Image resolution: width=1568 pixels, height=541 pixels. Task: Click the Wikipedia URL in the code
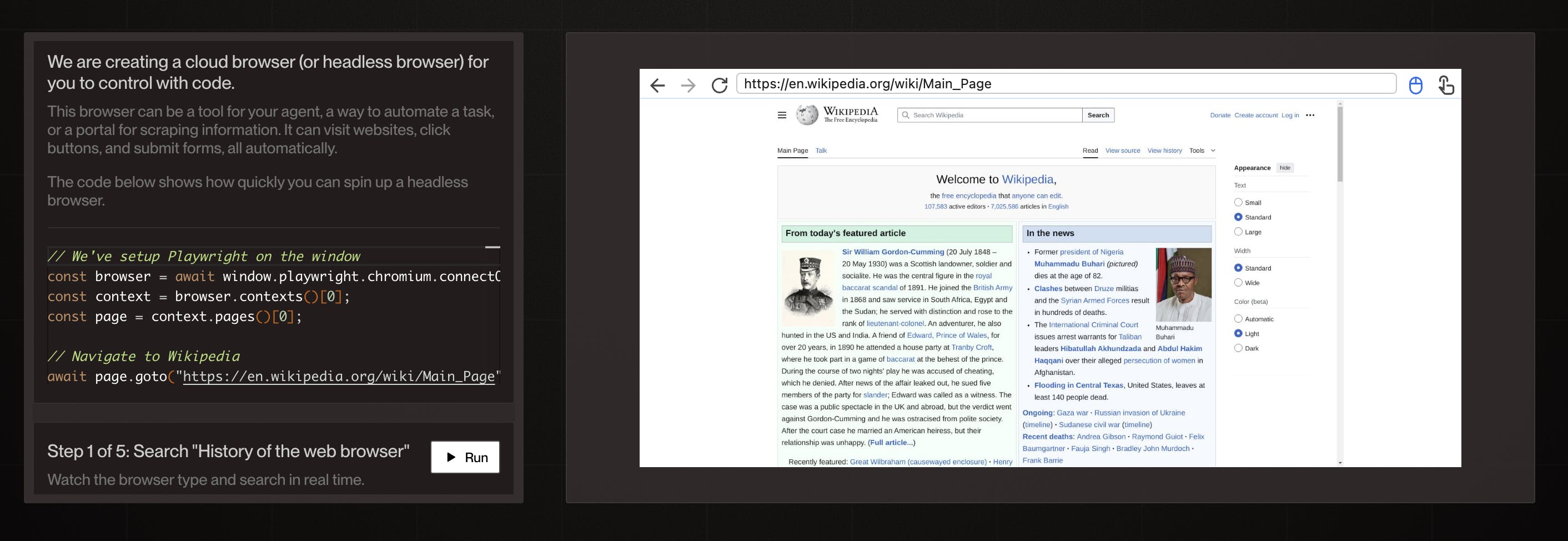pos(339,377)
